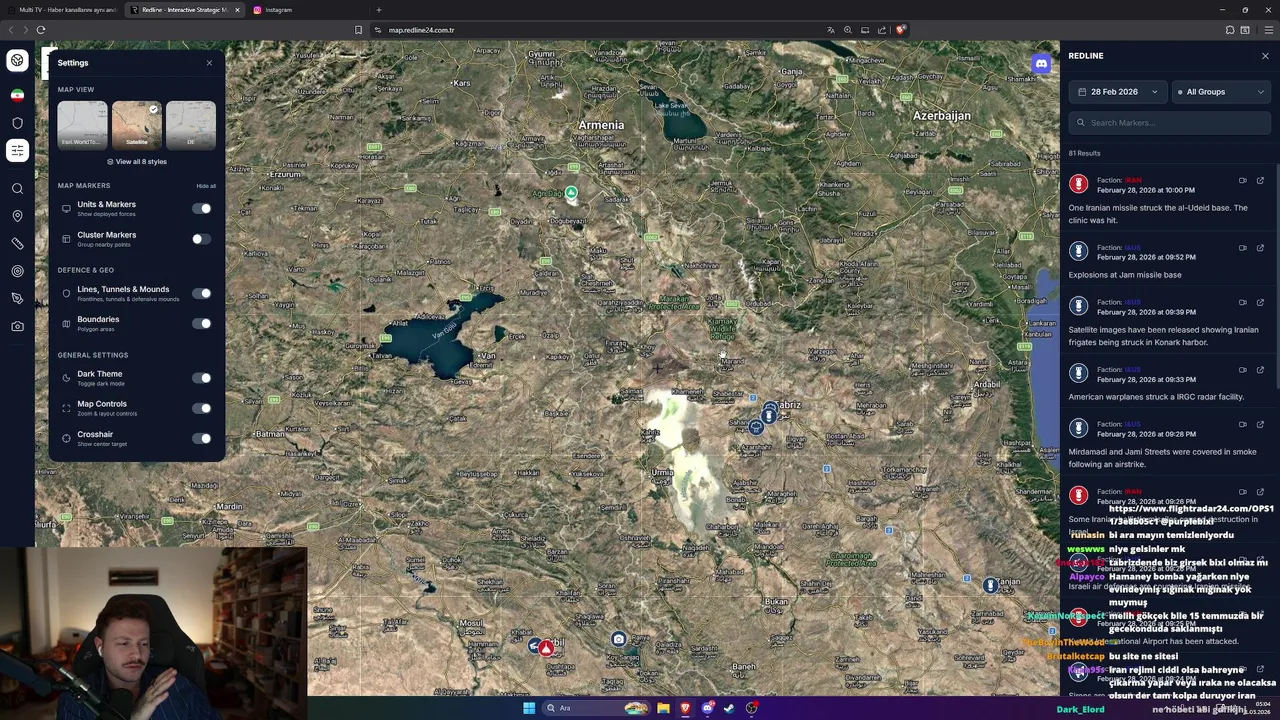Screen dimensions: 1280x720
Task: Select the radius target tool in sidebar
Action: point(17,271)
